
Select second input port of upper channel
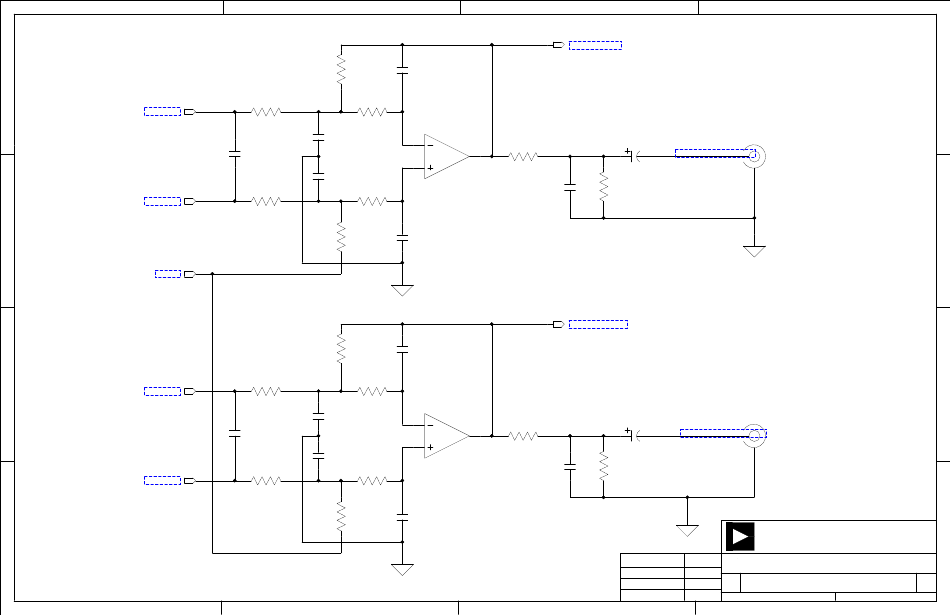pos(190,201)
